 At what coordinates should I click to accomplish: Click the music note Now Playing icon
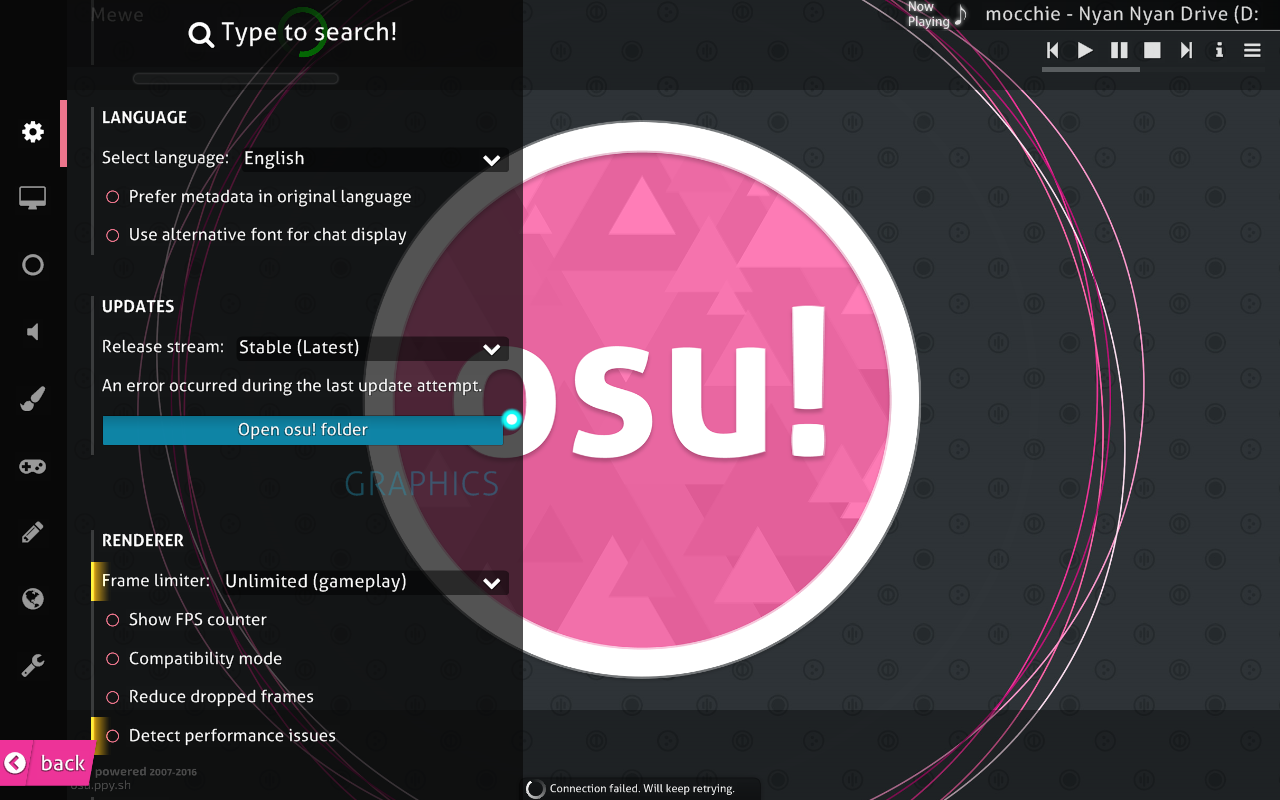pos(960,15)
